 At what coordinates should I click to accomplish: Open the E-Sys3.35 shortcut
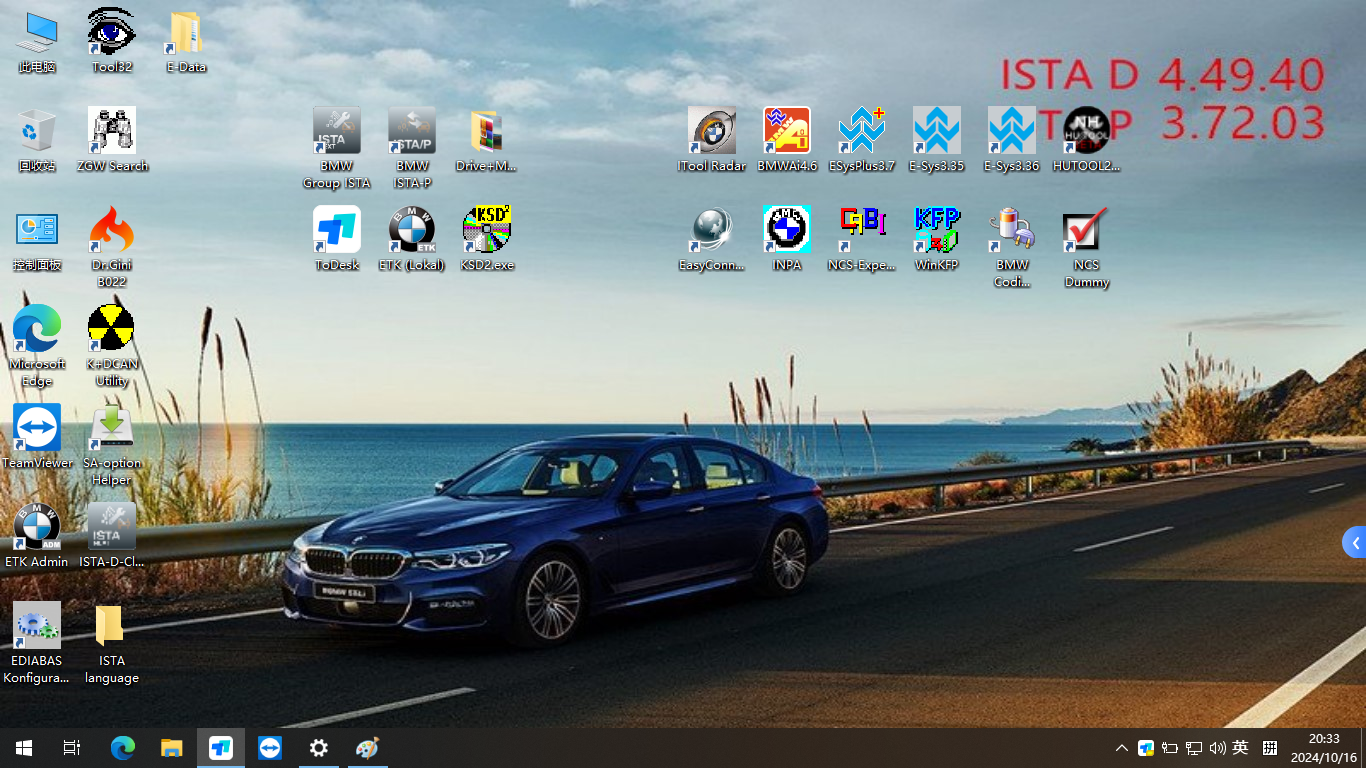pyautogui.click(x=937, y=140)
